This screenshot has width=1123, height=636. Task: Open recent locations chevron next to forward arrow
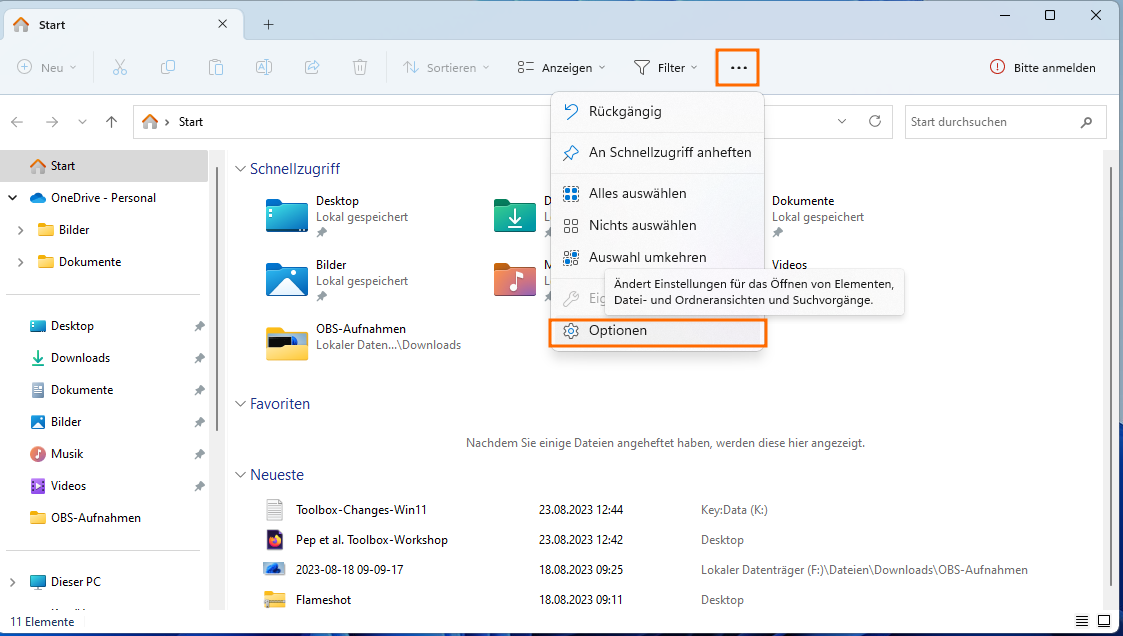click(82, 122)
